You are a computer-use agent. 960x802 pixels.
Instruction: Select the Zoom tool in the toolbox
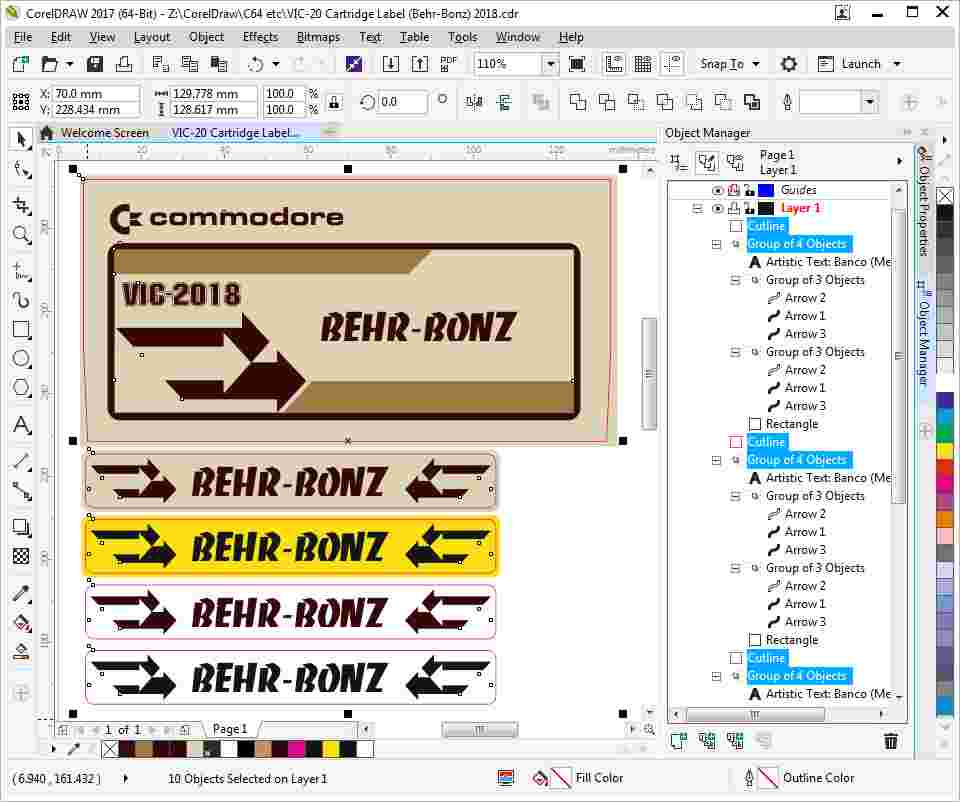coord(21,234)
